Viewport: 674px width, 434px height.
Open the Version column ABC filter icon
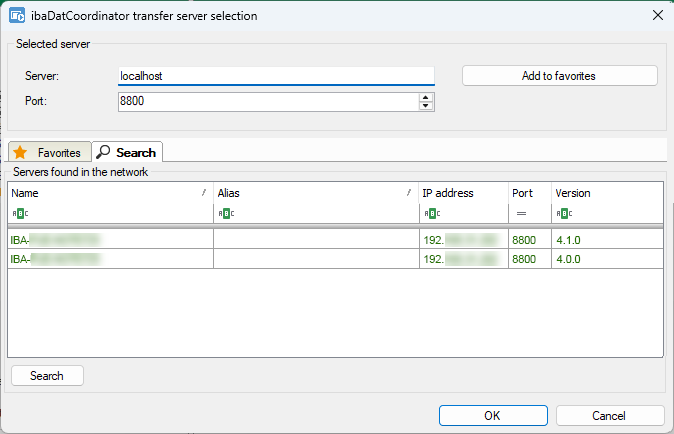tap(564, 213)
